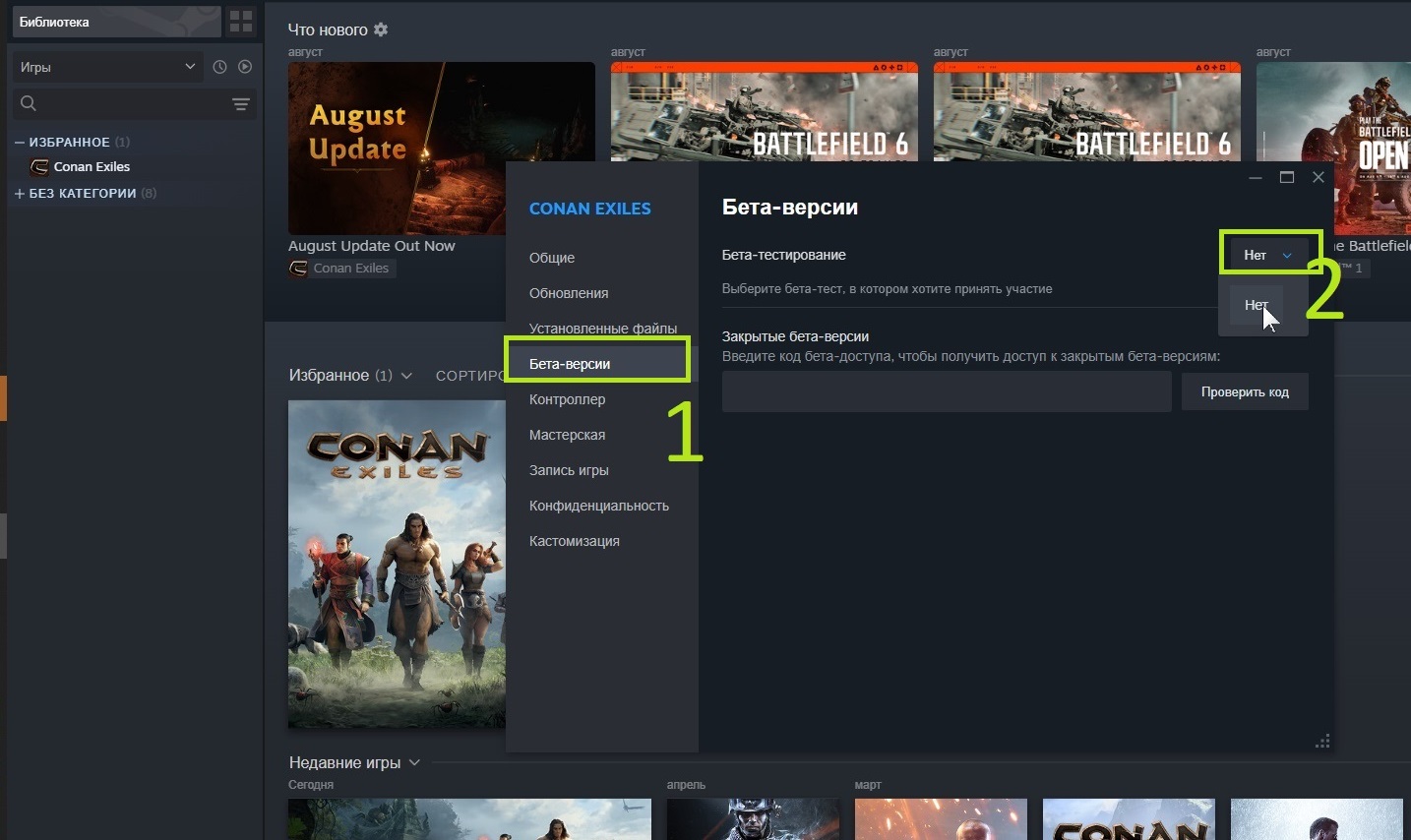Expand the Недавние игры shelf dropdown
This screenshot has height=840, width=1411.
414,762
